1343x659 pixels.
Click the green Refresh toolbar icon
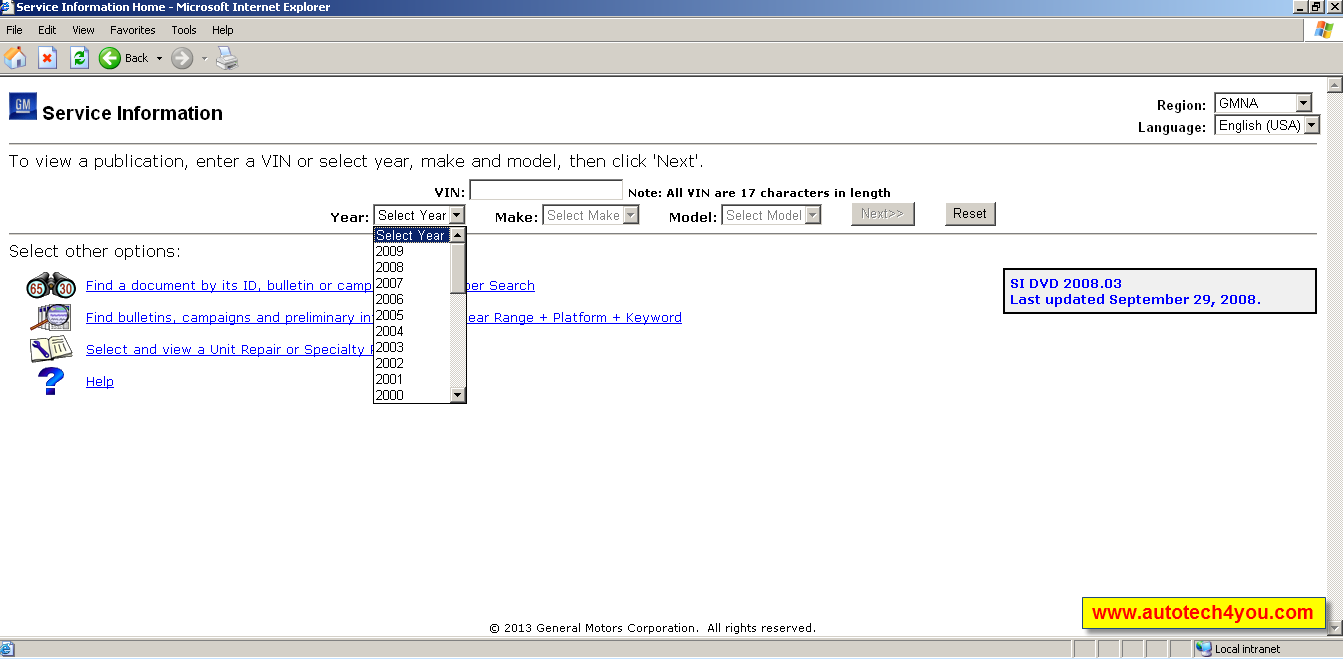tap(80, 58)
